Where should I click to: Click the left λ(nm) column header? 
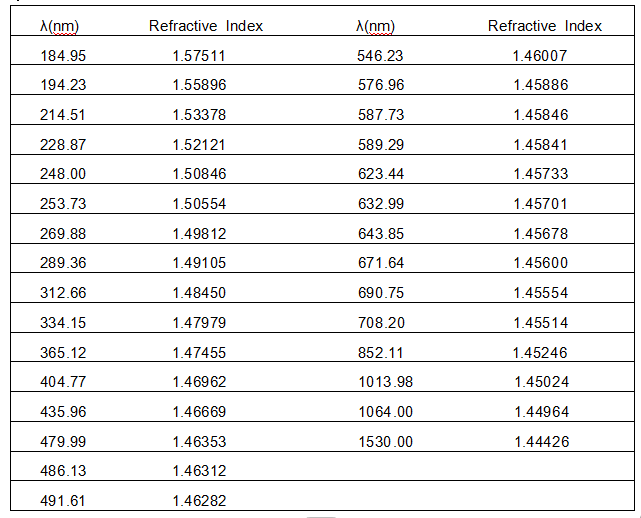coord(58,26)
